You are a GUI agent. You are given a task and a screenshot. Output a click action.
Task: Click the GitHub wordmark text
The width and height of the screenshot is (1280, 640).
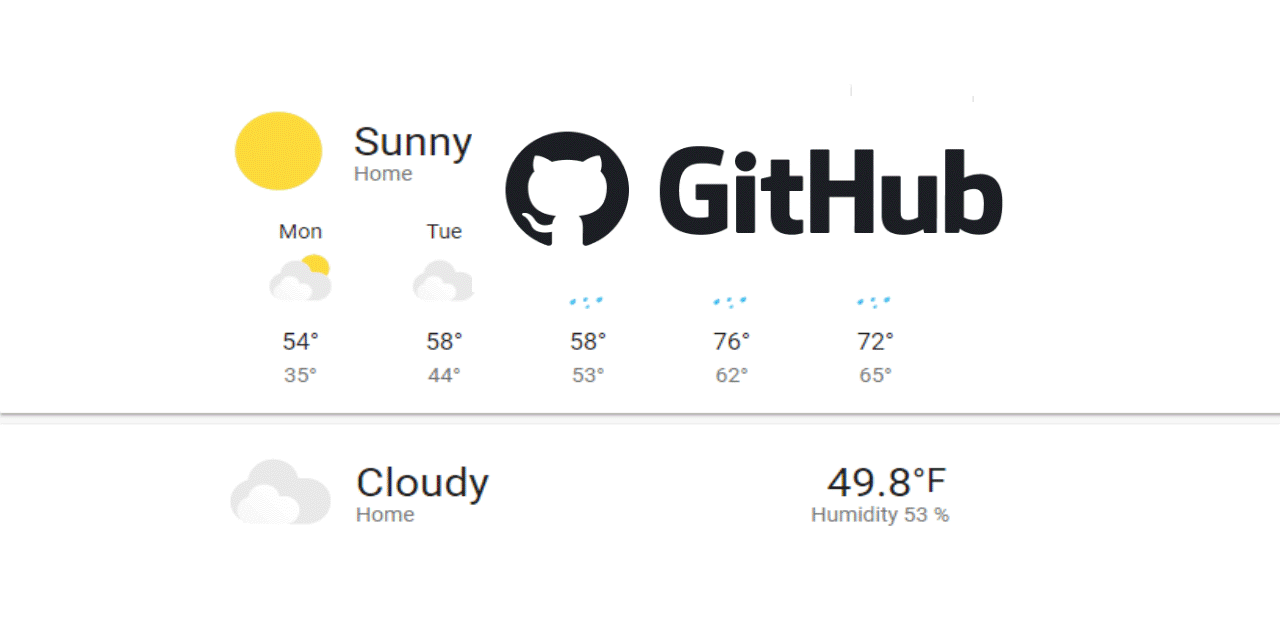point(829,191)
